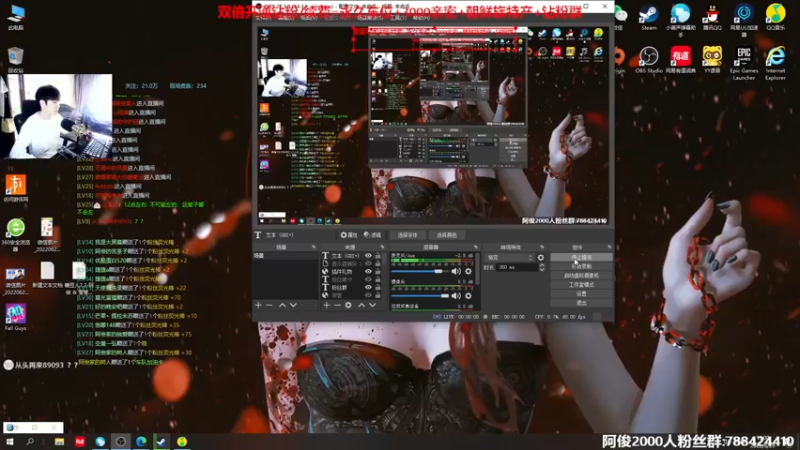
Task: Open Internet Explorer desktop shortcut
Action: click(x=775, y=63)
